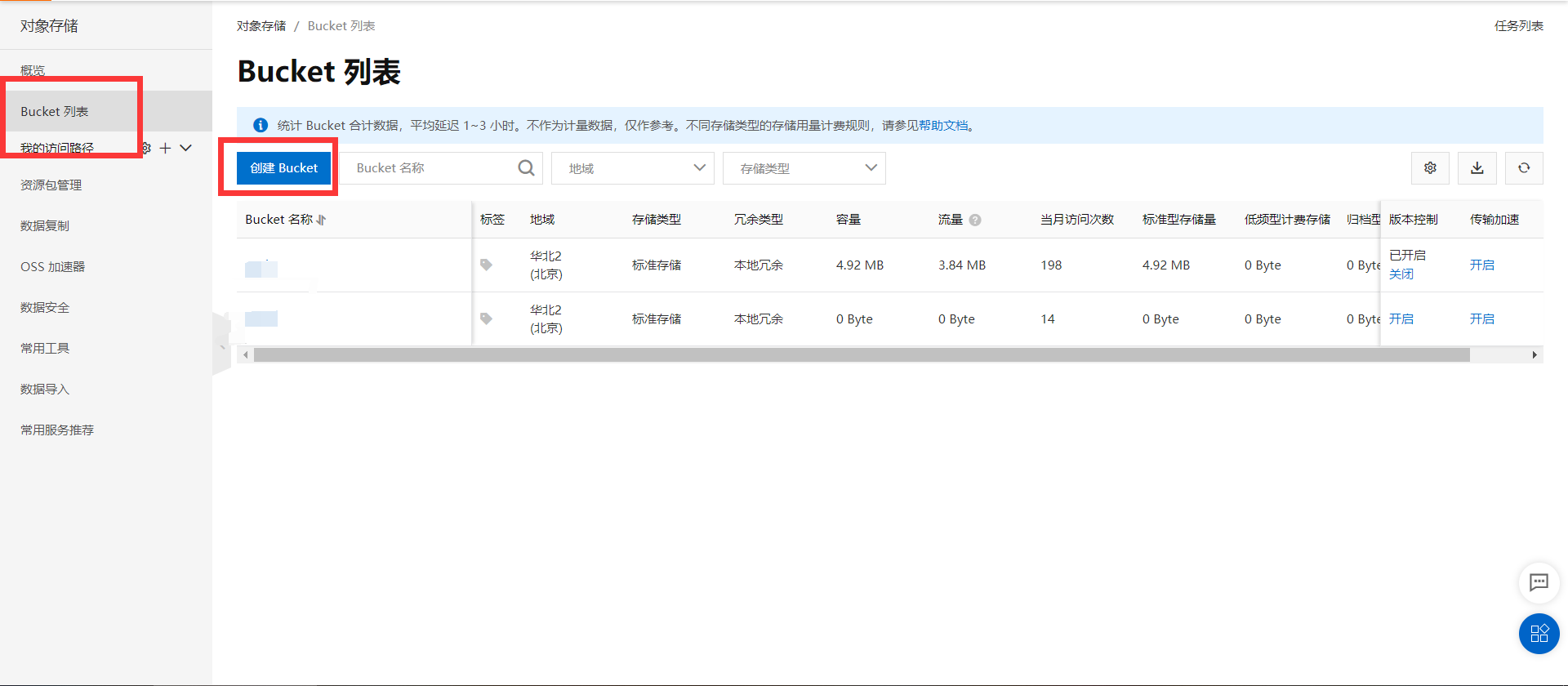
Task: Click the download export icon
Action: click(1477, 168)
